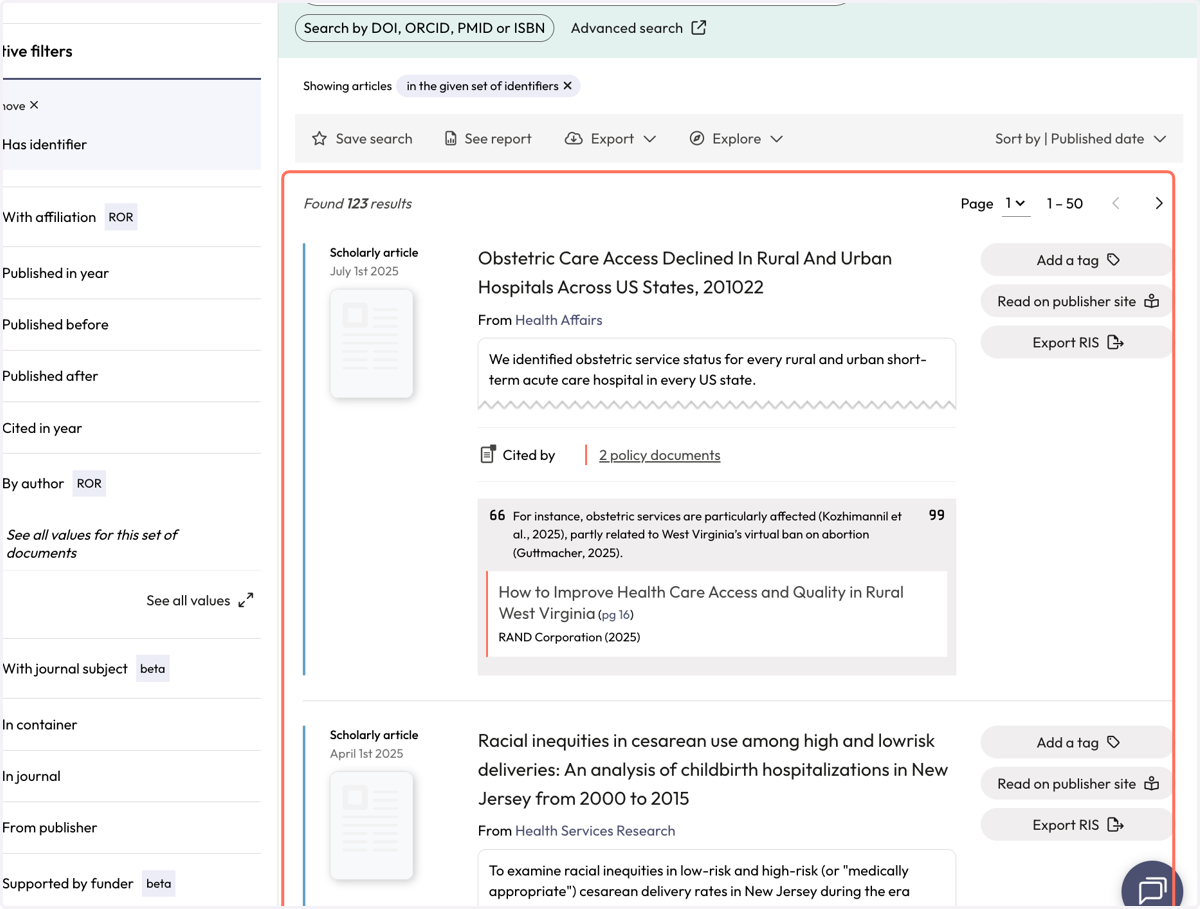1200x909 pixels.
Task: Click the Export cloud download icon
Action: tap(573, 139)
